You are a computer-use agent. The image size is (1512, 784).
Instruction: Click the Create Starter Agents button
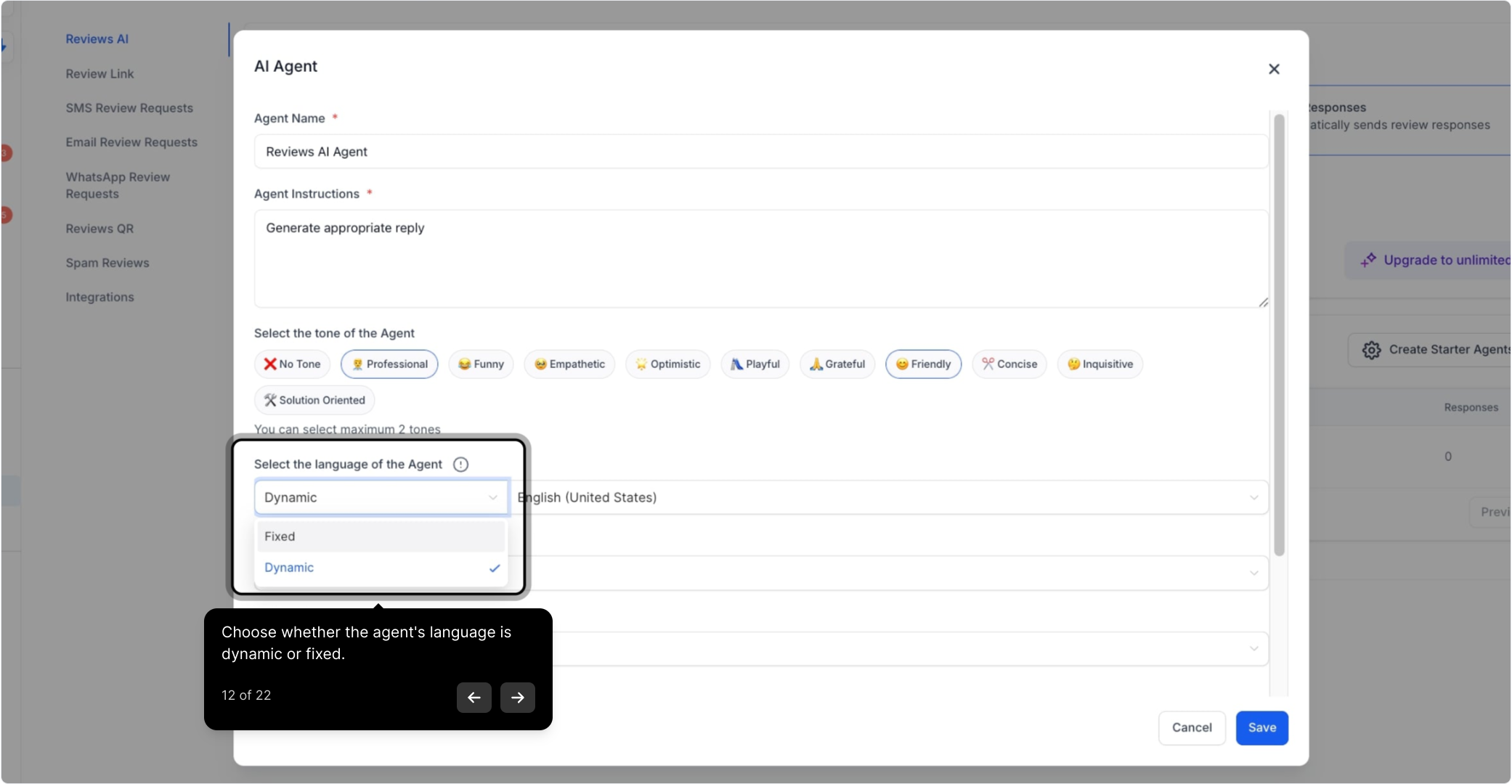[x=1429, y=350]
